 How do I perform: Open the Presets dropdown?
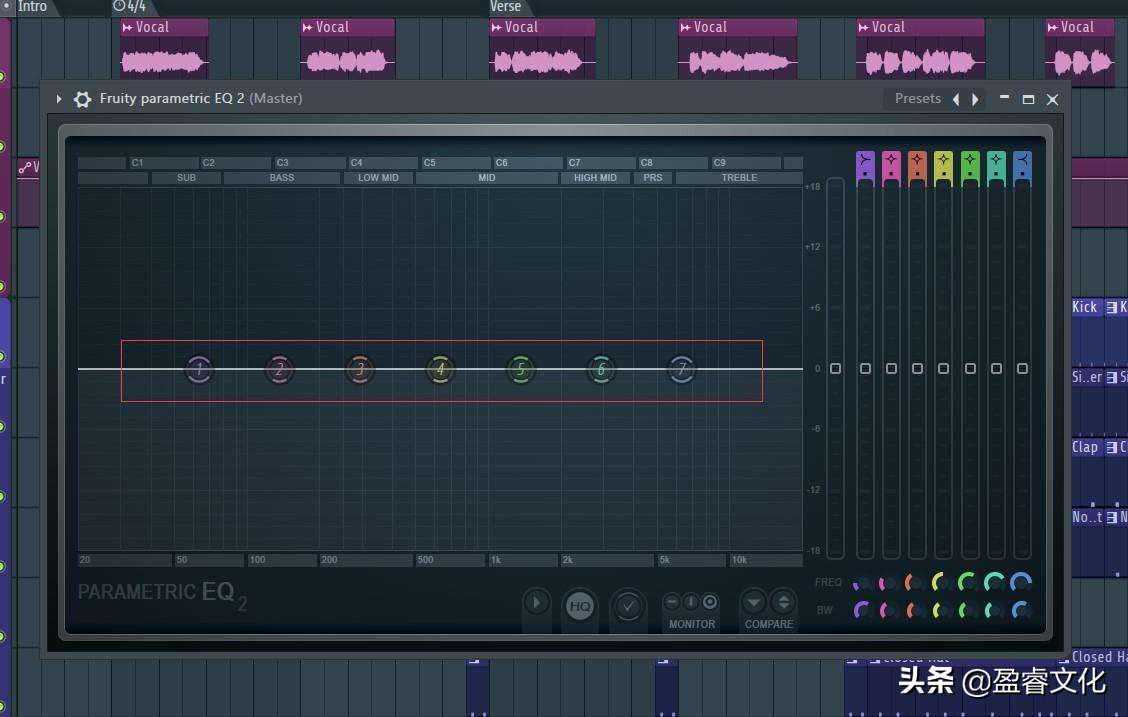click(x=917, y=98)
